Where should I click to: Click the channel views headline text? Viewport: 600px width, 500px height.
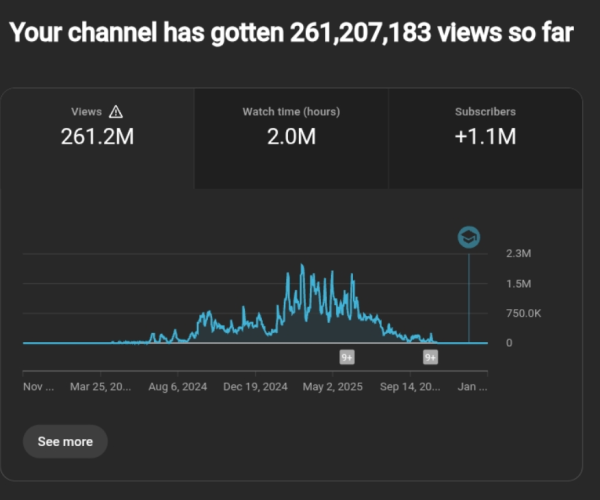coord(291,33)
